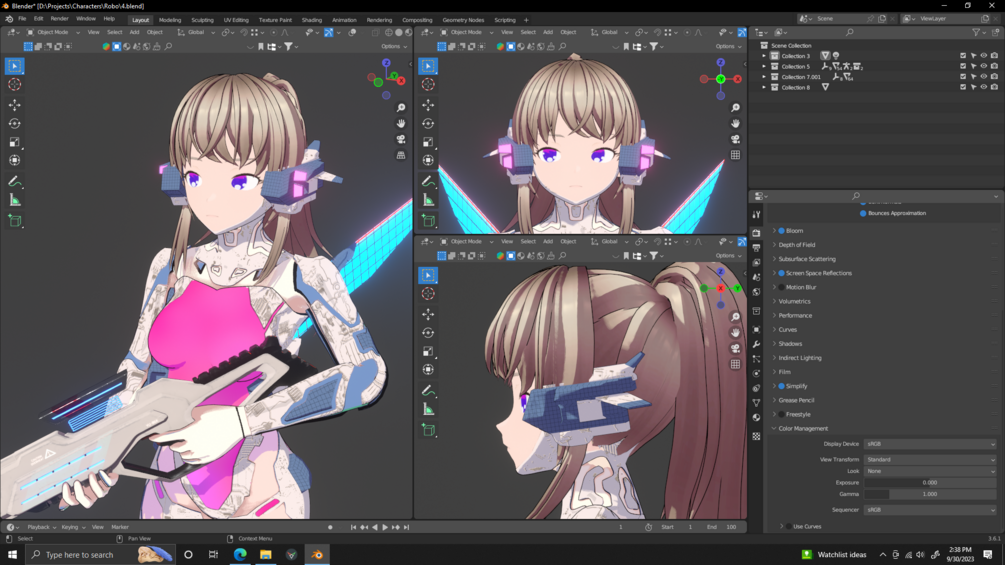Toggle Bloom effect checkbox

(781, 231)
